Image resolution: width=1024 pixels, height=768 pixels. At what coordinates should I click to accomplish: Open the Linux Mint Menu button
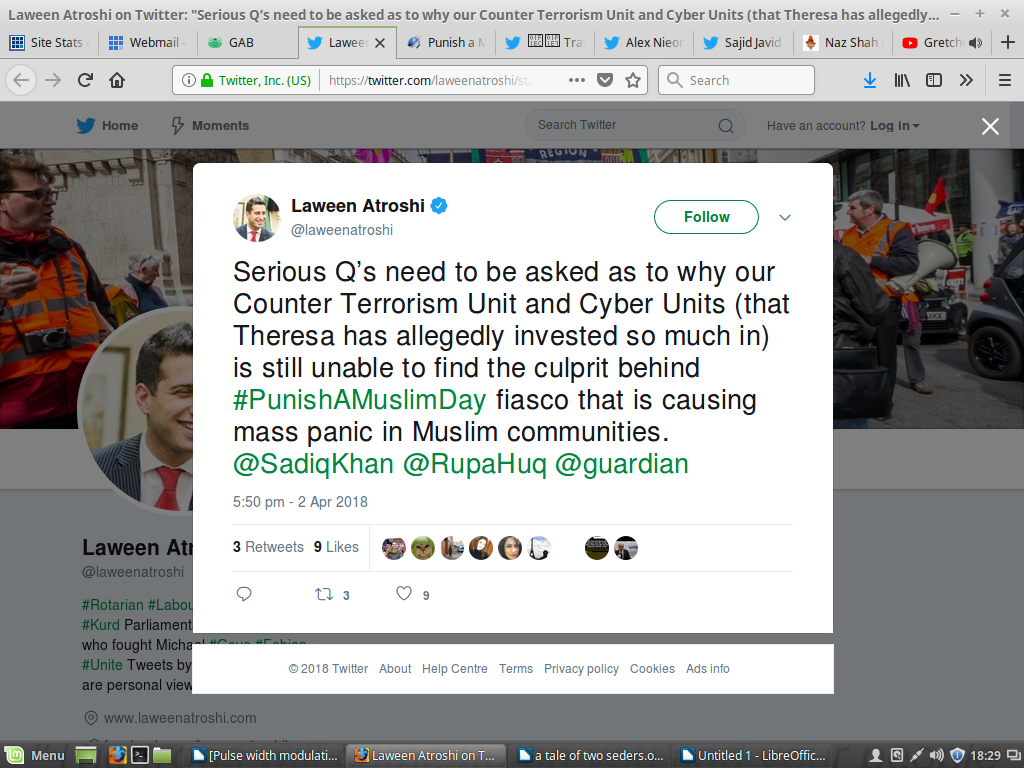[x=37, y=756]
